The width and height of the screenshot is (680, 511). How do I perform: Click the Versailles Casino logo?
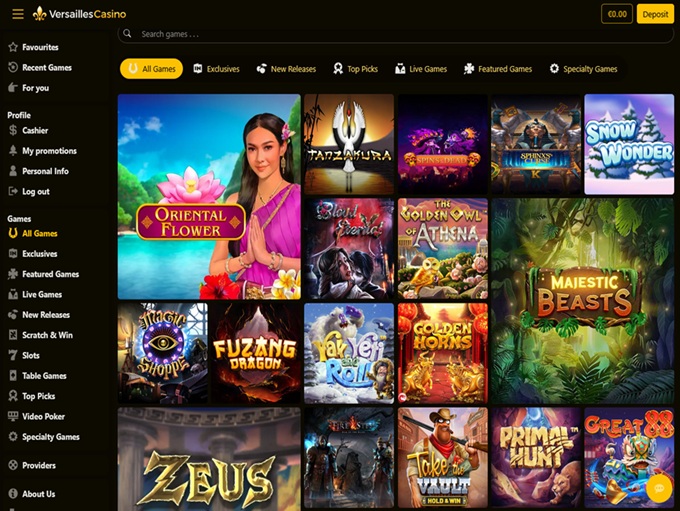coord(79,14)
